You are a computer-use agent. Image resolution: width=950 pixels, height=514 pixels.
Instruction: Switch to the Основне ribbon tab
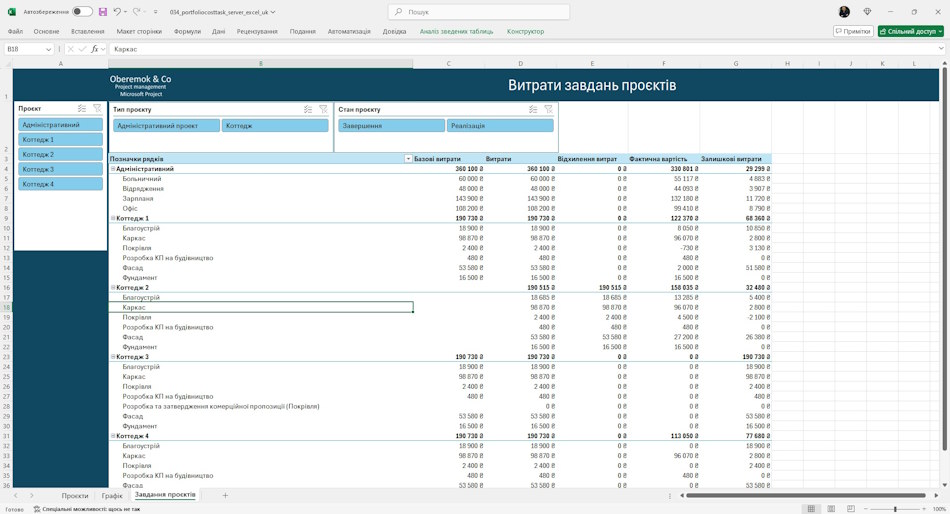[47, 31]
